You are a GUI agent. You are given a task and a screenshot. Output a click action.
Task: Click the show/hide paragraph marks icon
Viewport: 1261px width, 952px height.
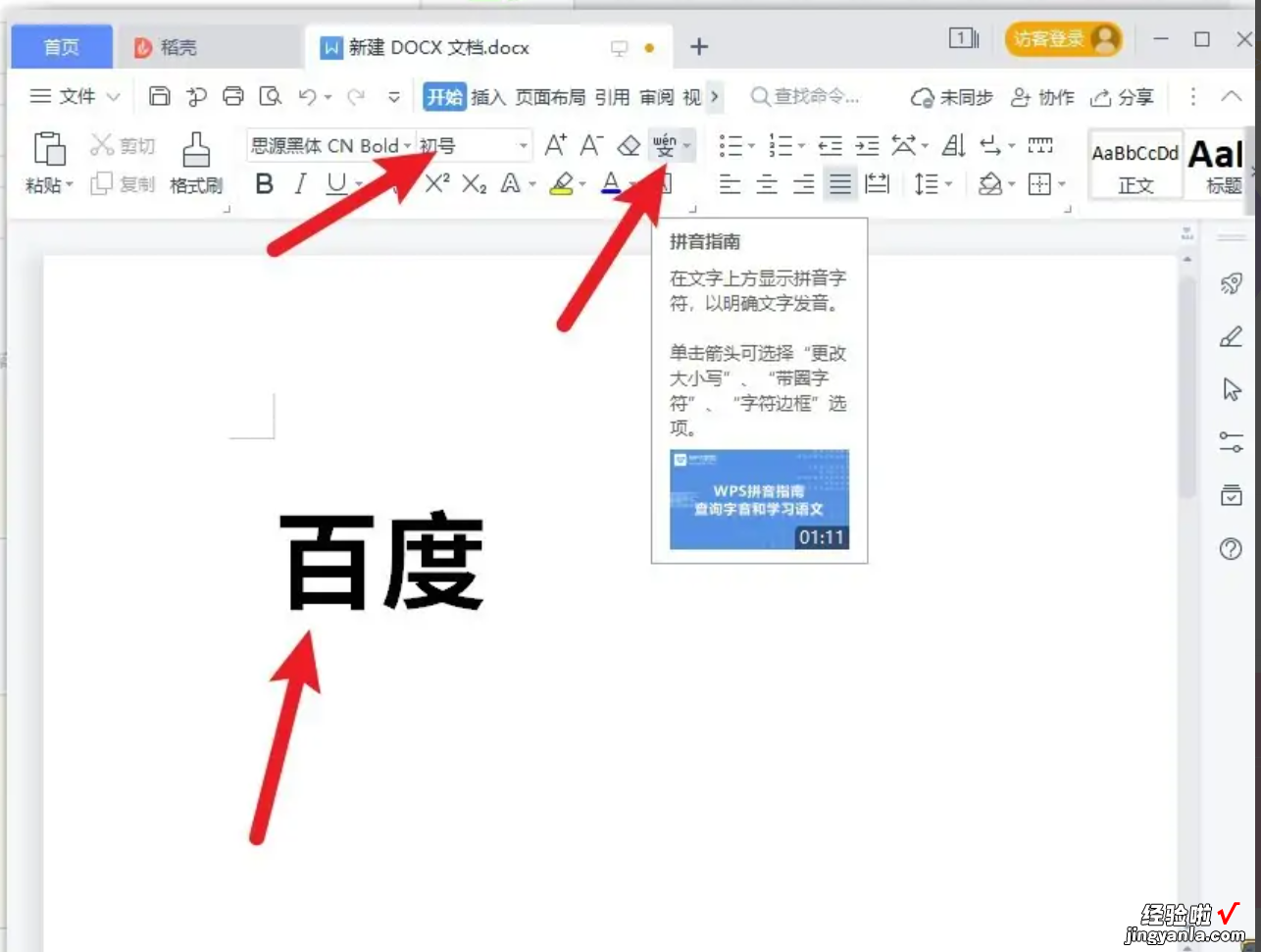990,146
